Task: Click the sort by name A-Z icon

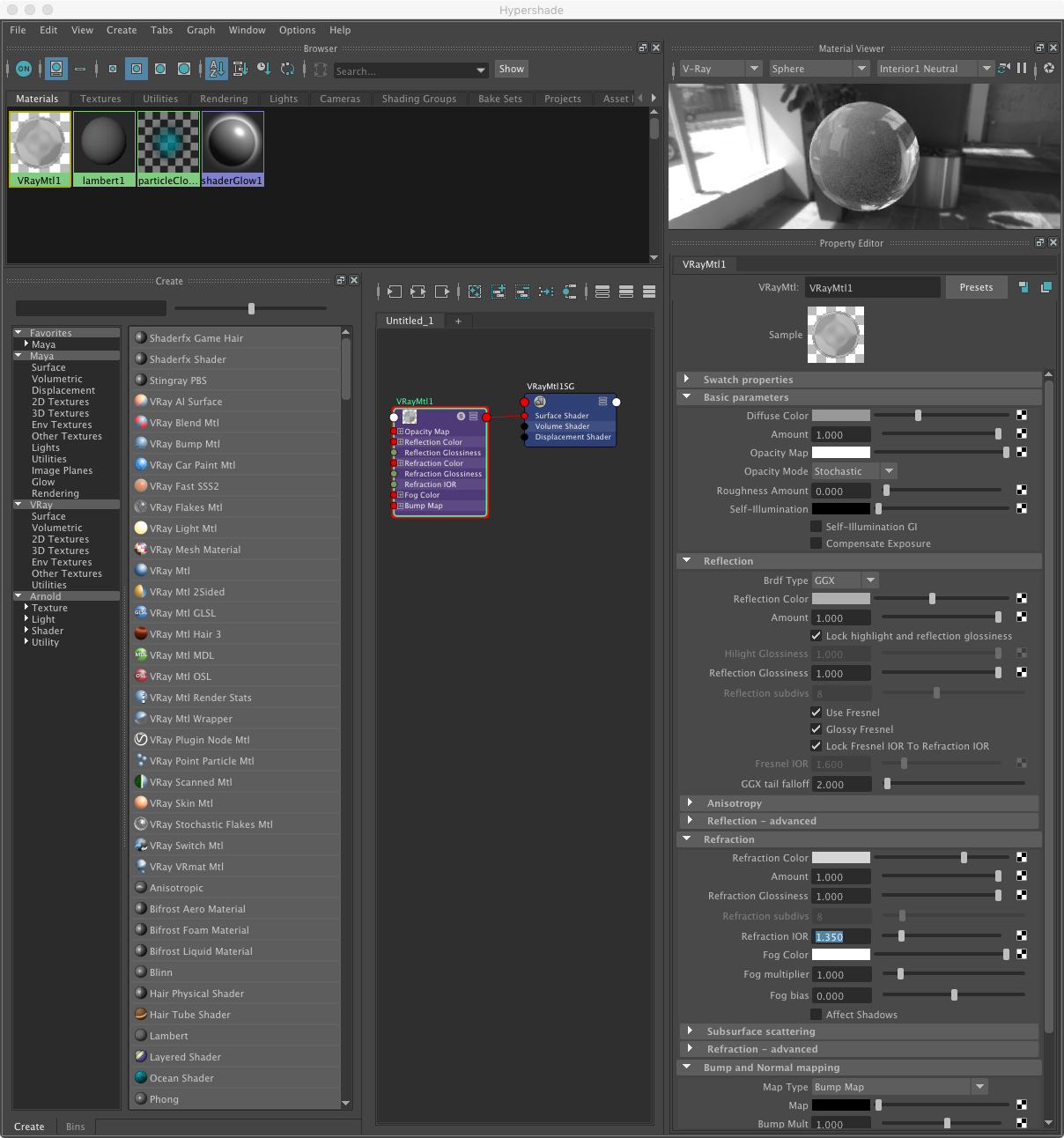Action: [217, 69]
